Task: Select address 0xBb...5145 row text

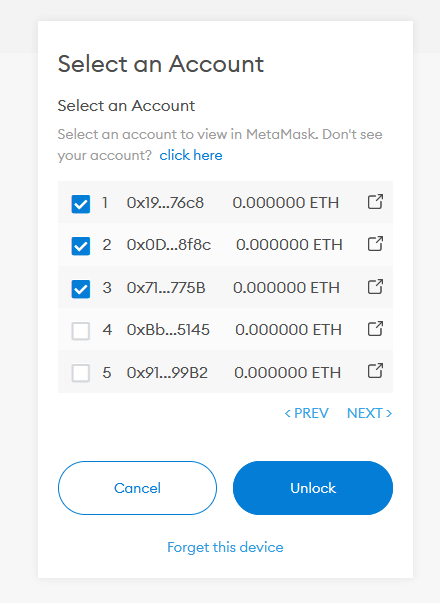Action: pos(168,330)
